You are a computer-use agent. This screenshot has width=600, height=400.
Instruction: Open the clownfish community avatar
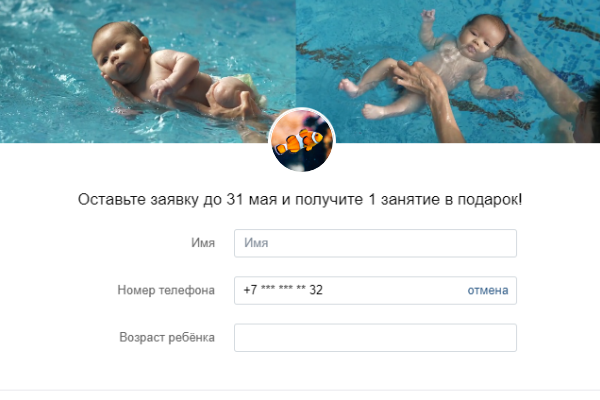tap(302, 140)
